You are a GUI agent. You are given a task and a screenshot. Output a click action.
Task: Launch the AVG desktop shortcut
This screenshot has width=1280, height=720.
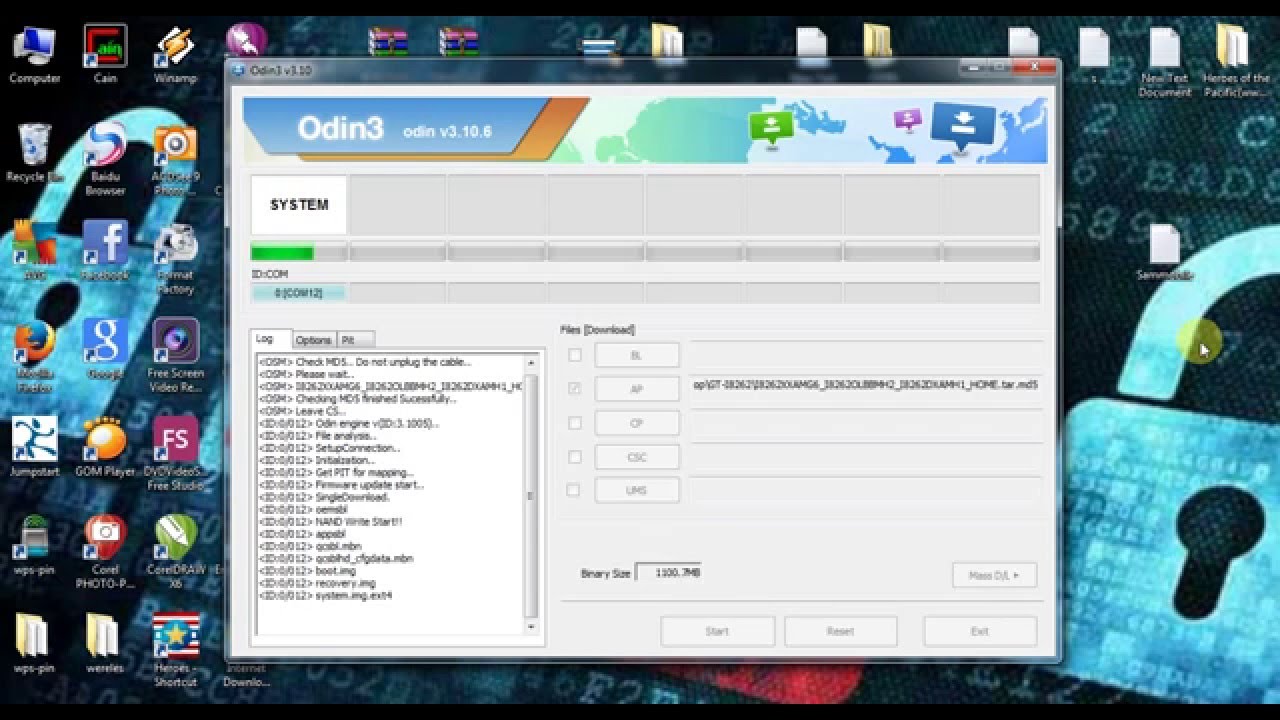pos(34,250)
